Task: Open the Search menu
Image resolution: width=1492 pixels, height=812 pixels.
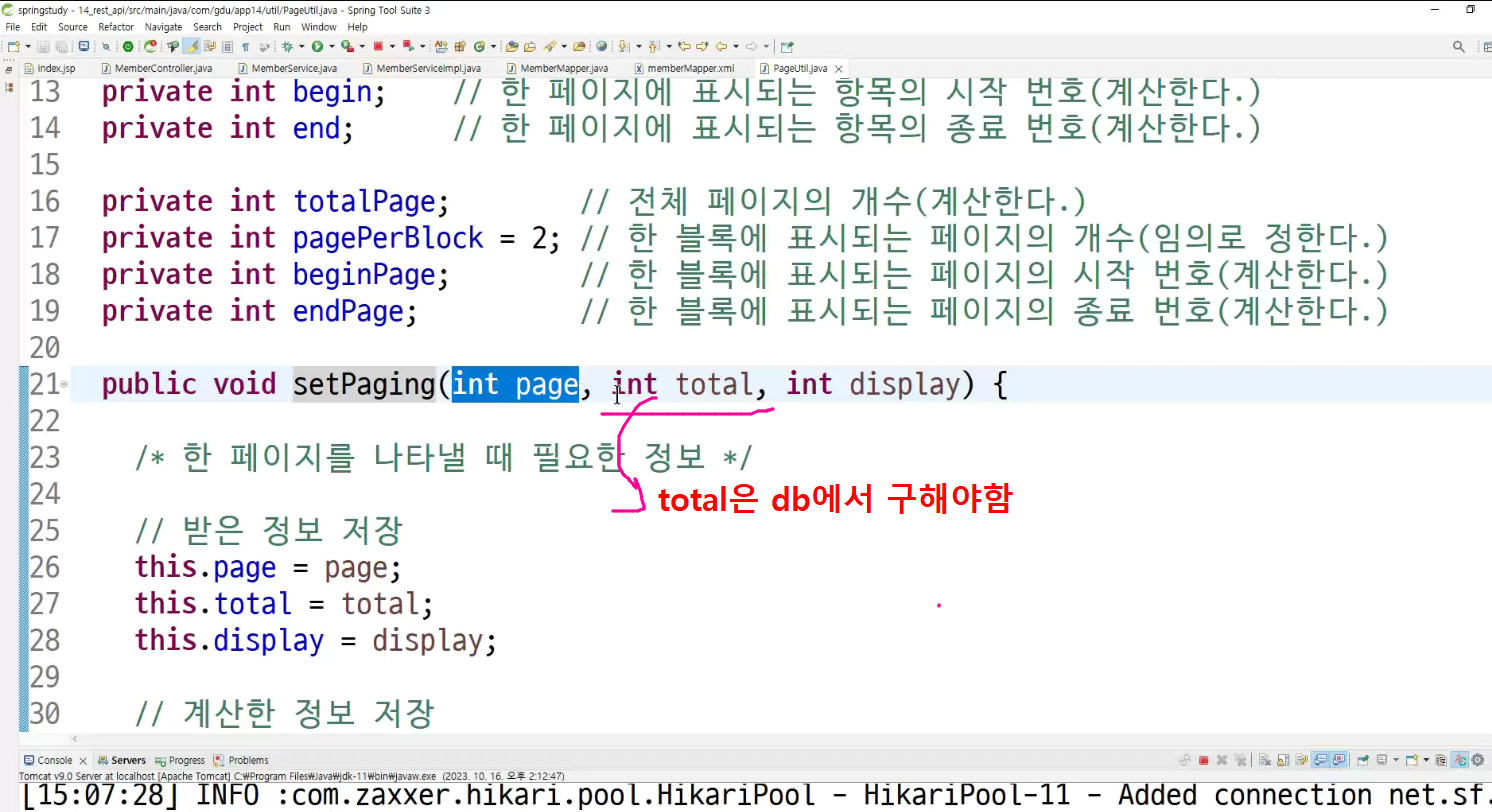Action: click(x=208, y=27)
